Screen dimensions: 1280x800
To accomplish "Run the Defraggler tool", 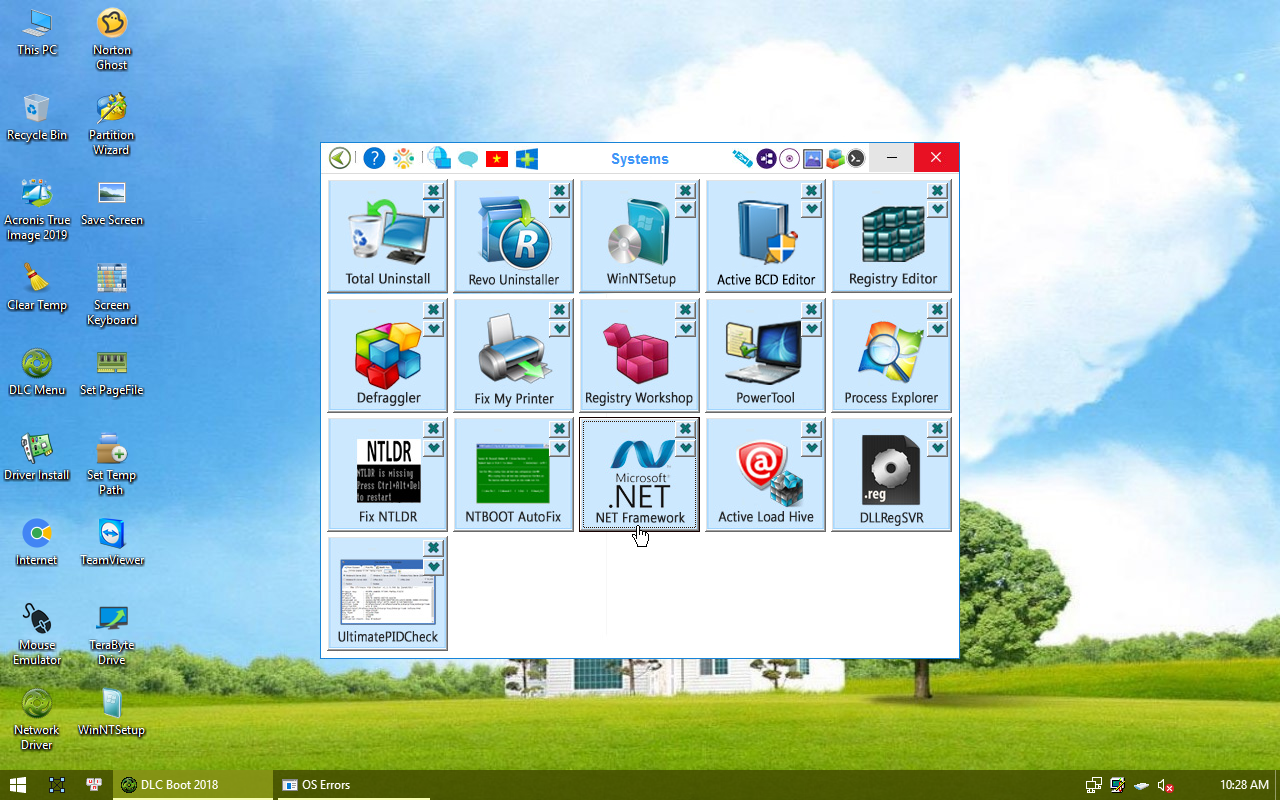I will 388,355.
